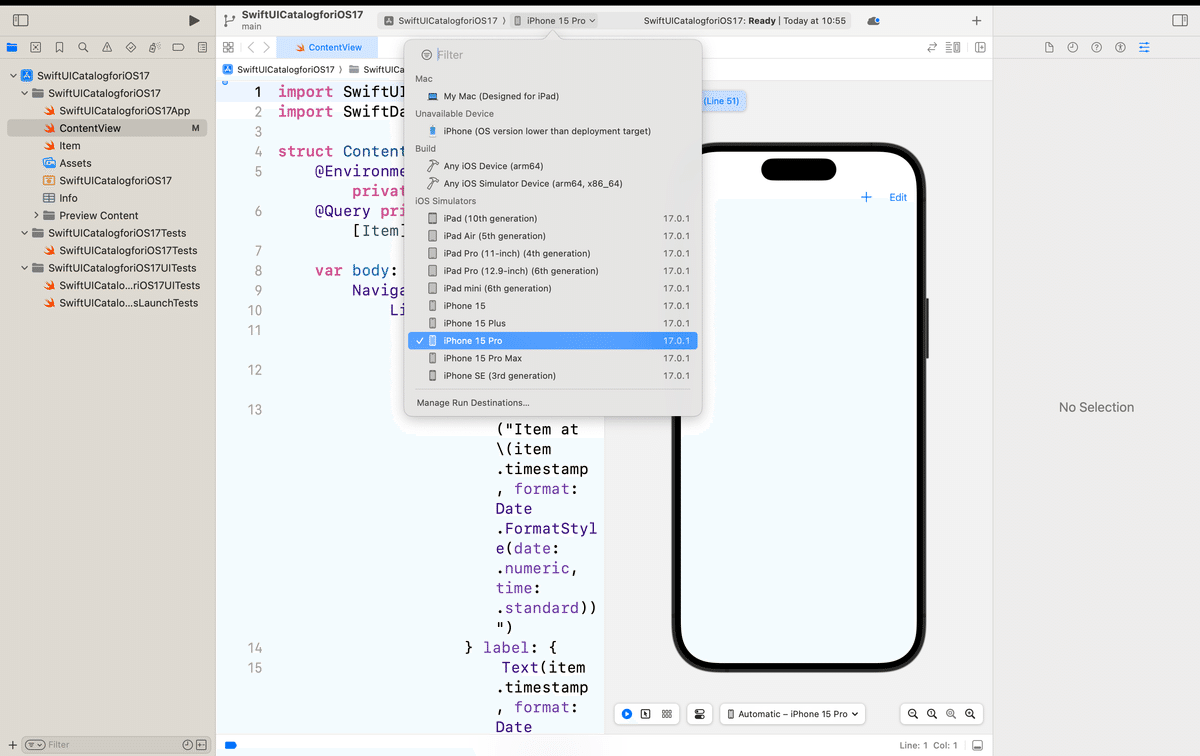Viewport: 1200px width, 756px height.
Task: Collapse the SwiftUICatalogforiOS17UITests group
Action: [x=24, y=268]
